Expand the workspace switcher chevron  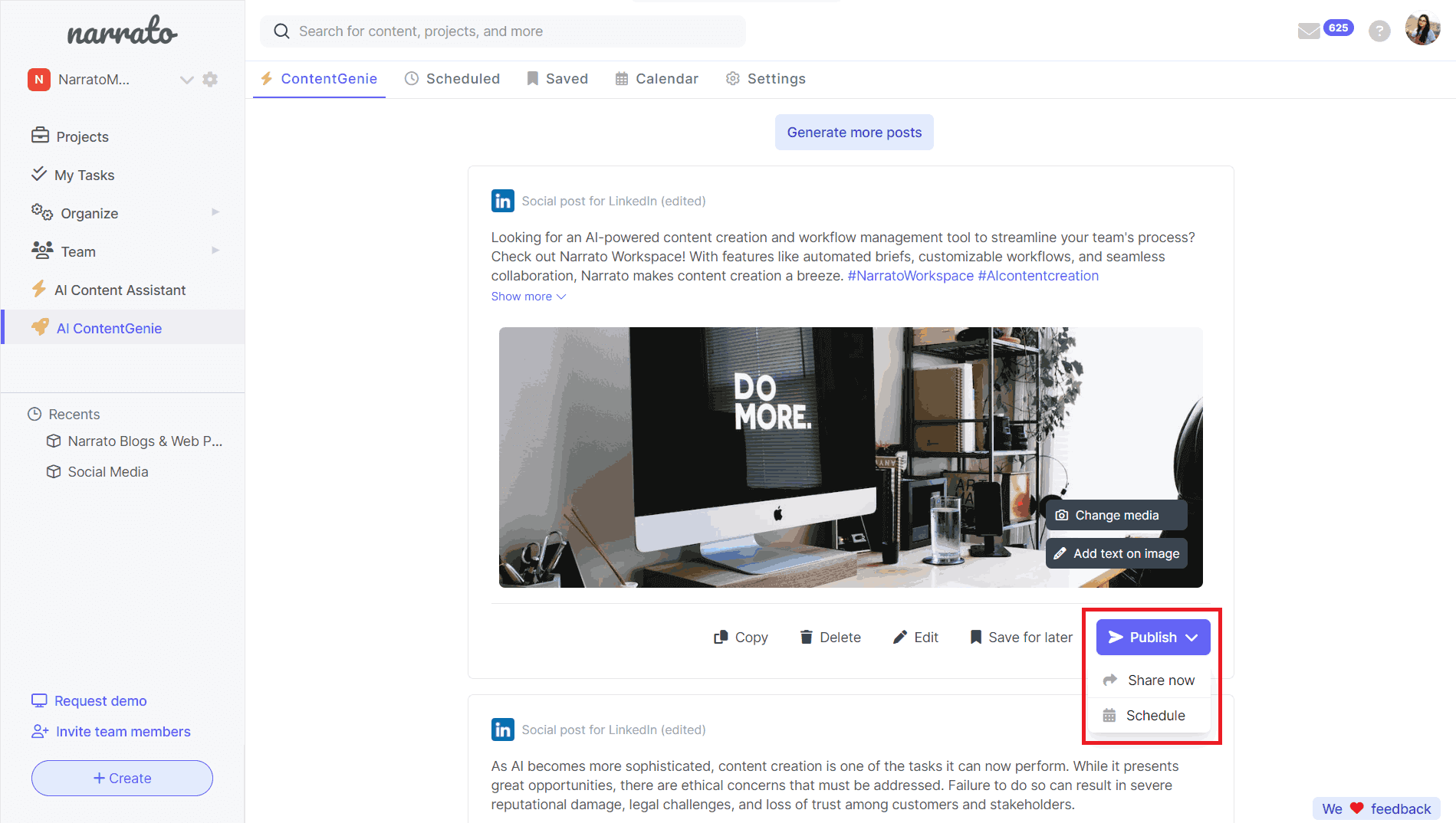tap(186, 80)
